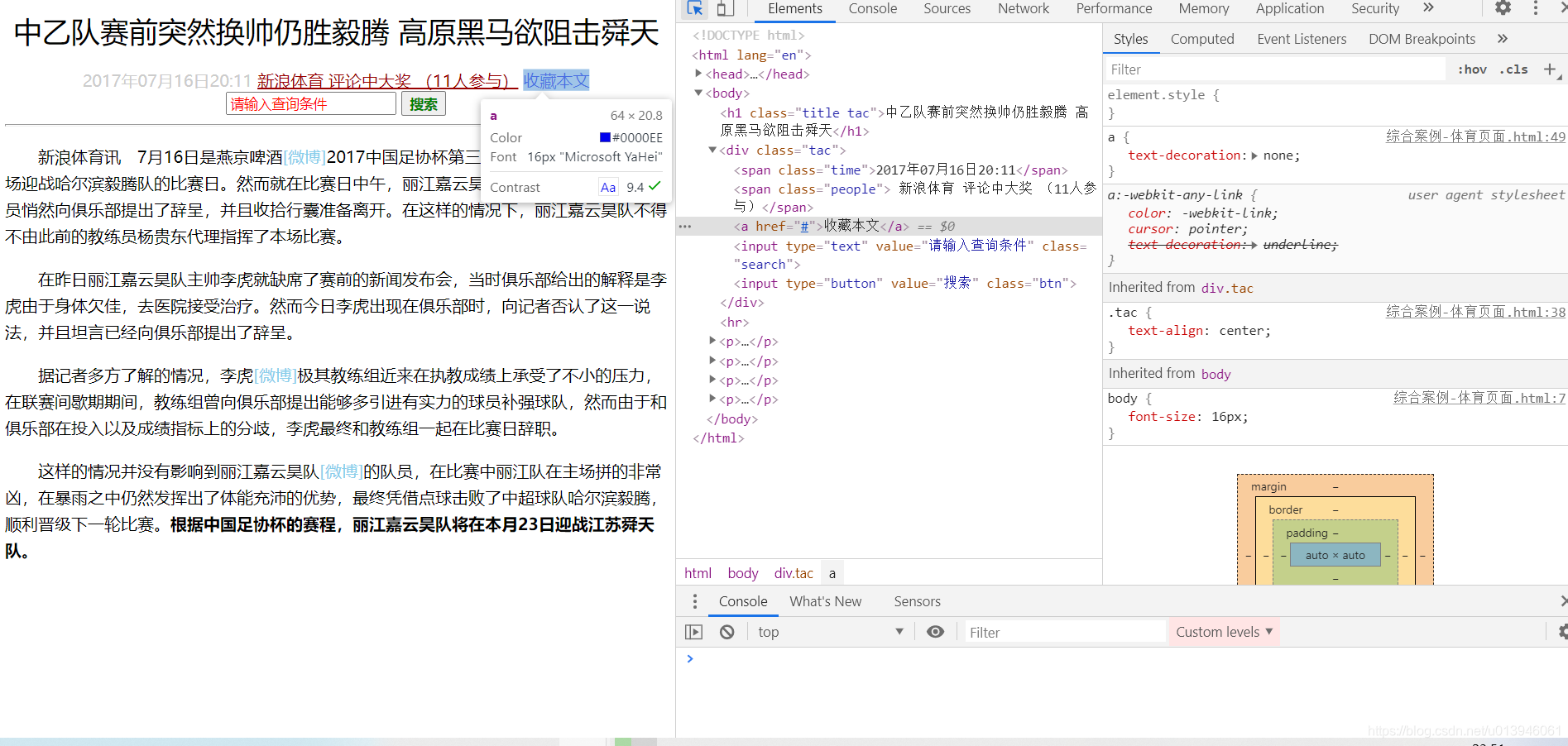
Task: Switch to the Console panel tab
Action: tap(872, 9)
